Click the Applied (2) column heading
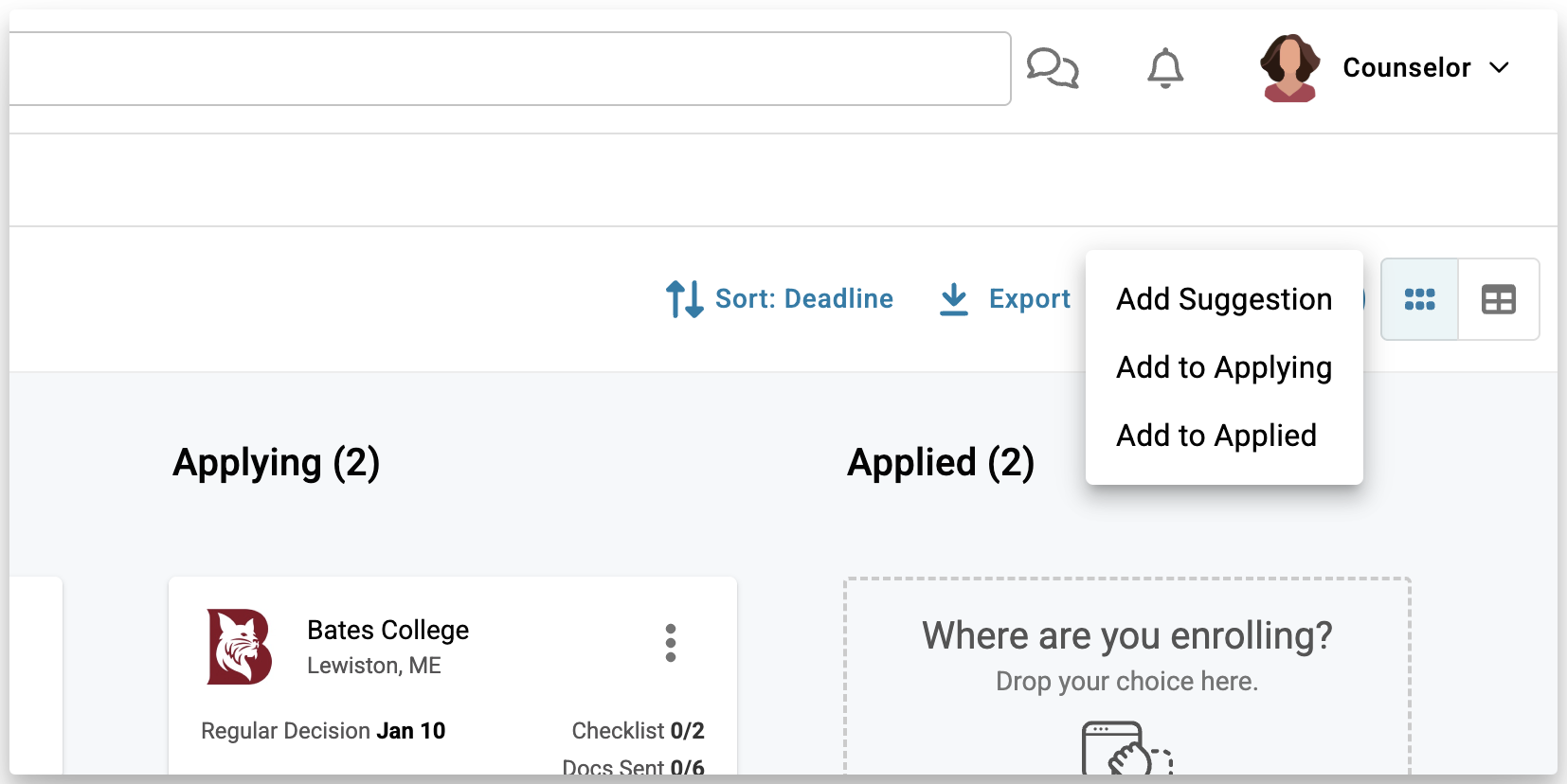Screen dimensions: 1567x784 (941, 463)
